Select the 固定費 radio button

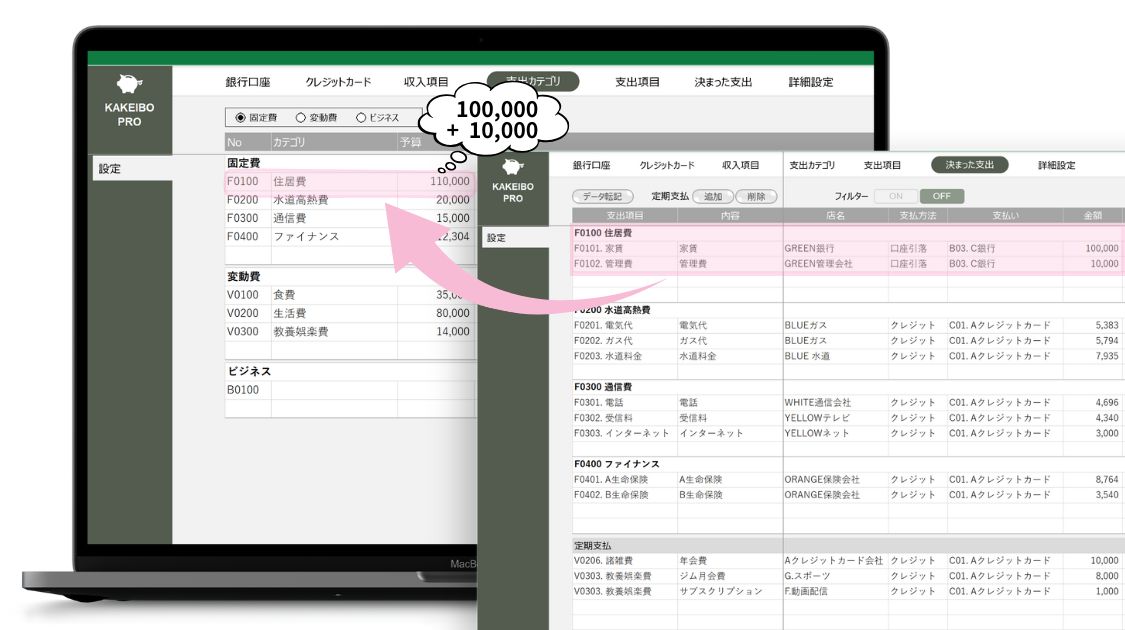click(x=240, y=118)
